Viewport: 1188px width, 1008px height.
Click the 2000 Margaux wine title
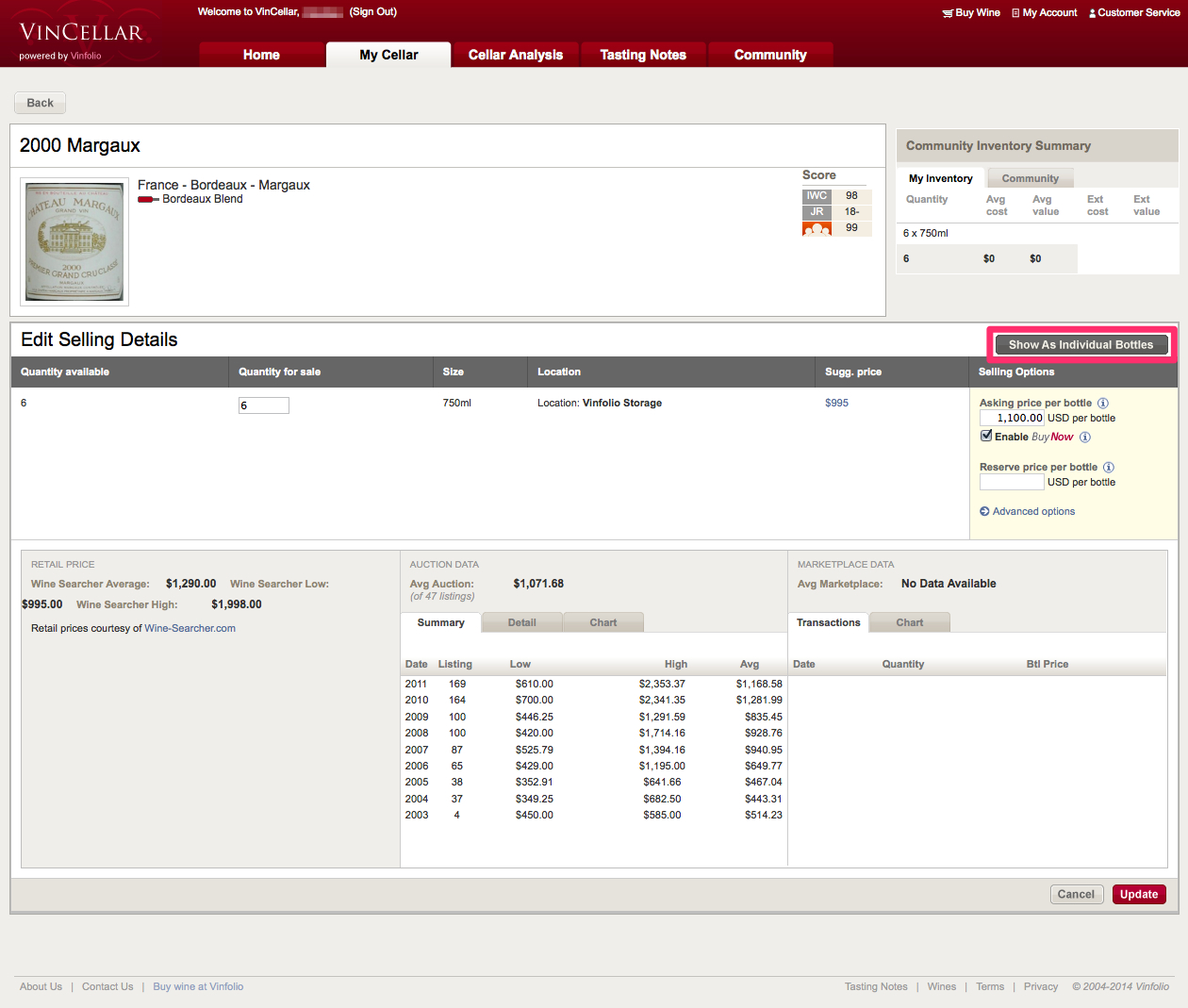80,146
